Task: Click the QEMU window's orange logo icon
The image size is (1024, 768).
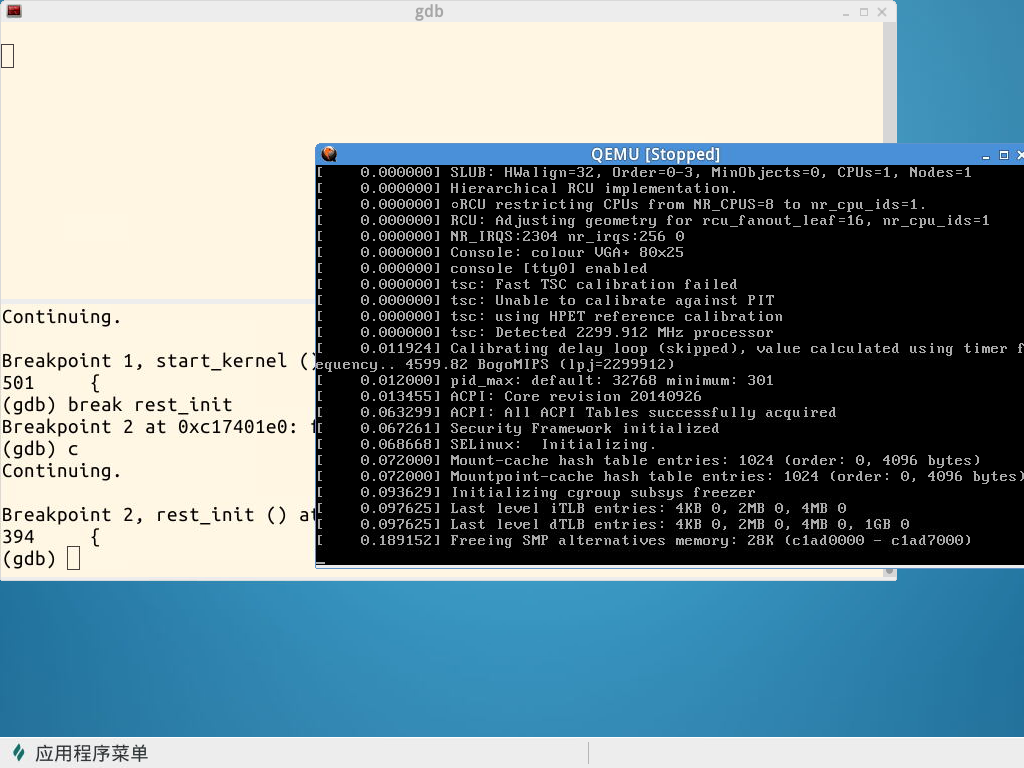Action: (x=329, y=154)
